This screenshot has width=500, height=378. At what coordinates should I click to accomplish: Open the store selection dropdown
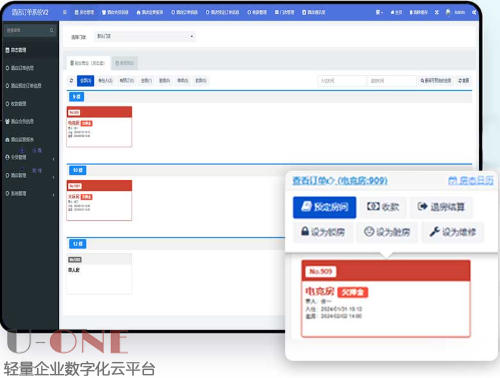[145, 36]
